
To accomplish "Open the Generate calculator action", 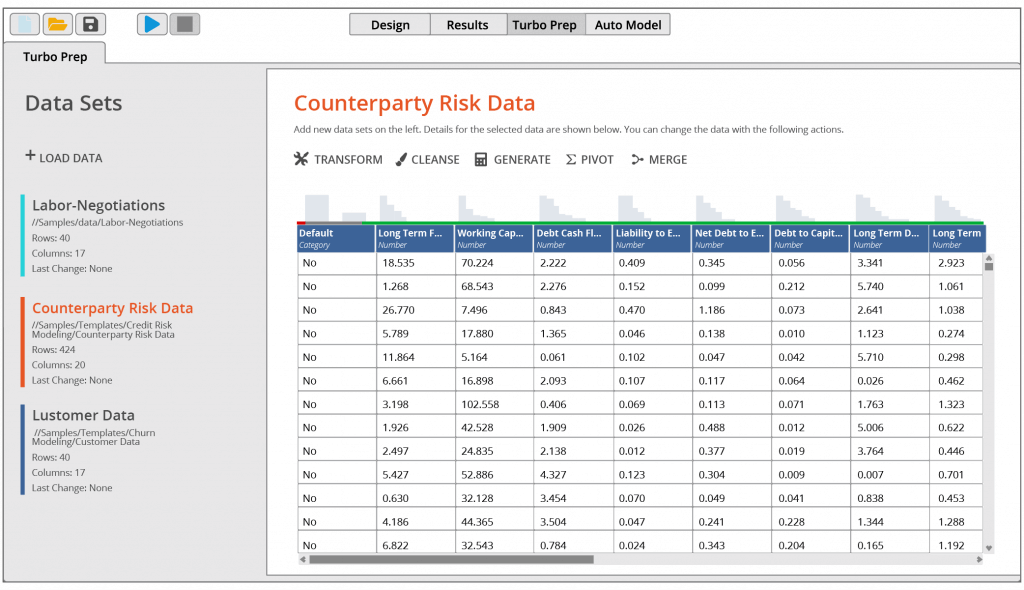I will pos(512,160).
